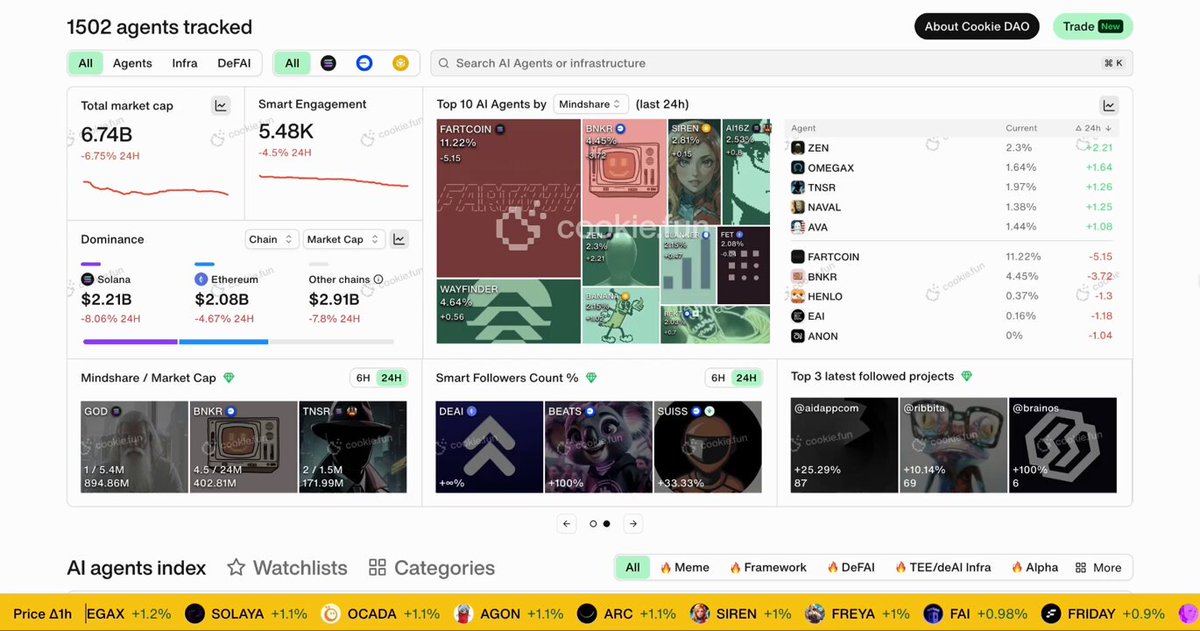Select Meme category filter
This screenshot has width=1200, height=631.
684,567
